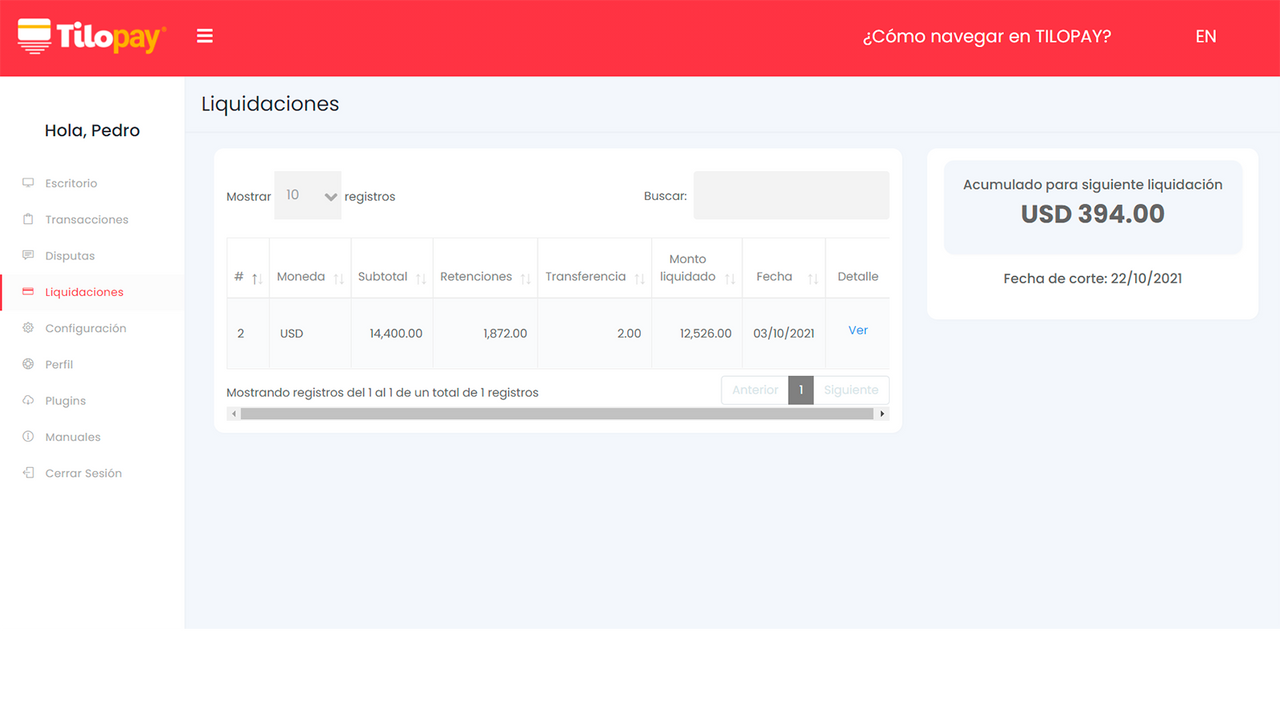Open the ¿Cómo navegar en TILOPAY? link
The height and width of the screenshot is (720, 1280).
[x=987, y=36]
